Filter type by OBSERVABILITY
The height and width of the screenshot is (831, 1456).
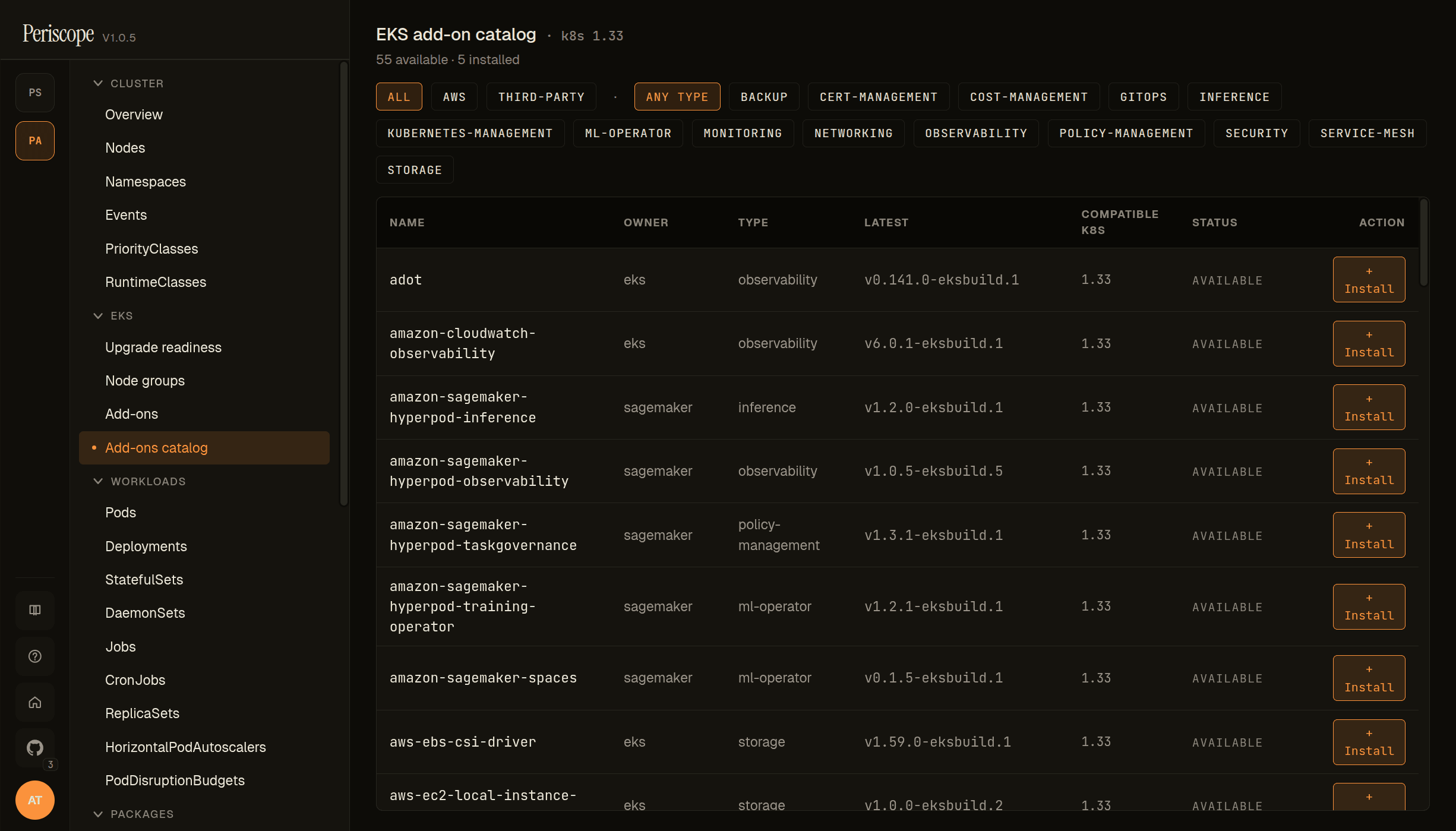(976, 134)
